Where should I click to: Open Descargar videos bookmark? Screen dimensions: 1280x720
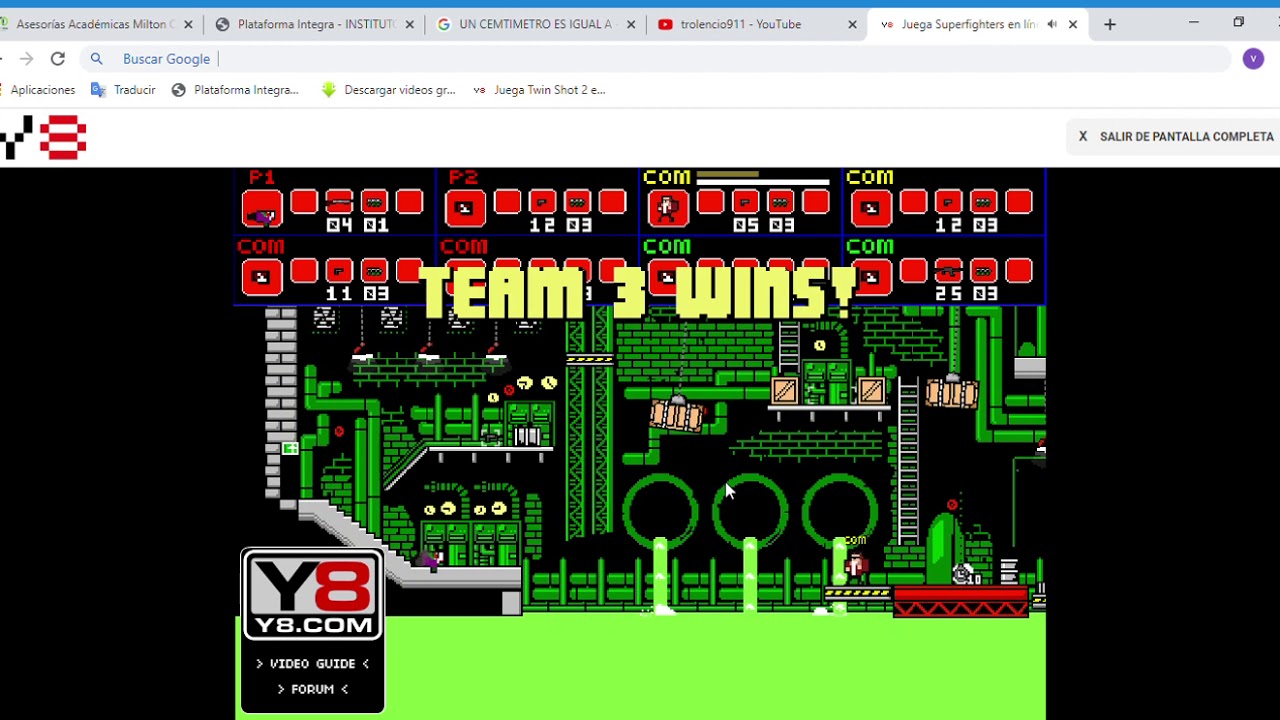click(x=388, y=90)
